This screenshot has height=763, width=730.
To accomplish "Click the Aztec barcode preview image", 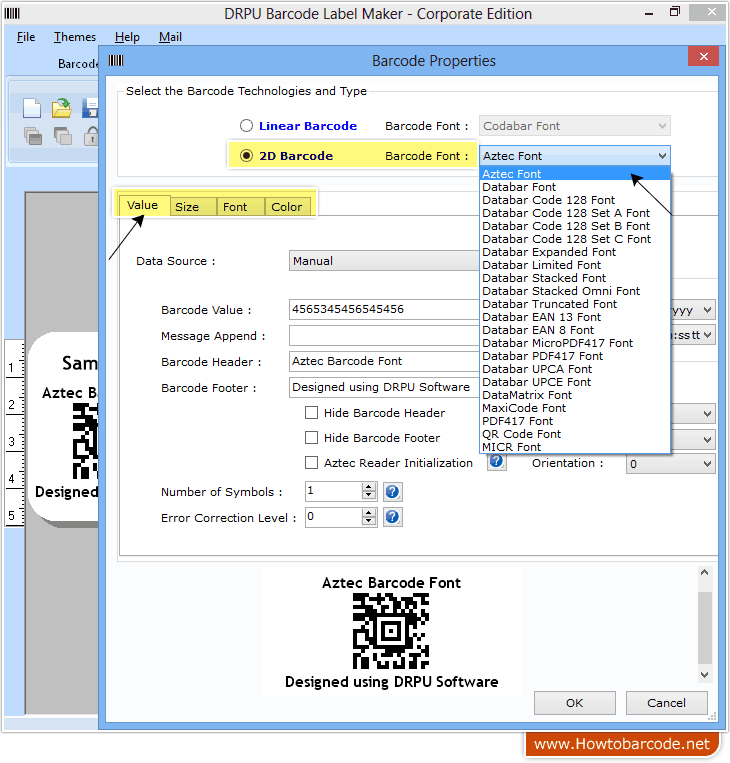I will coord(391,631).
